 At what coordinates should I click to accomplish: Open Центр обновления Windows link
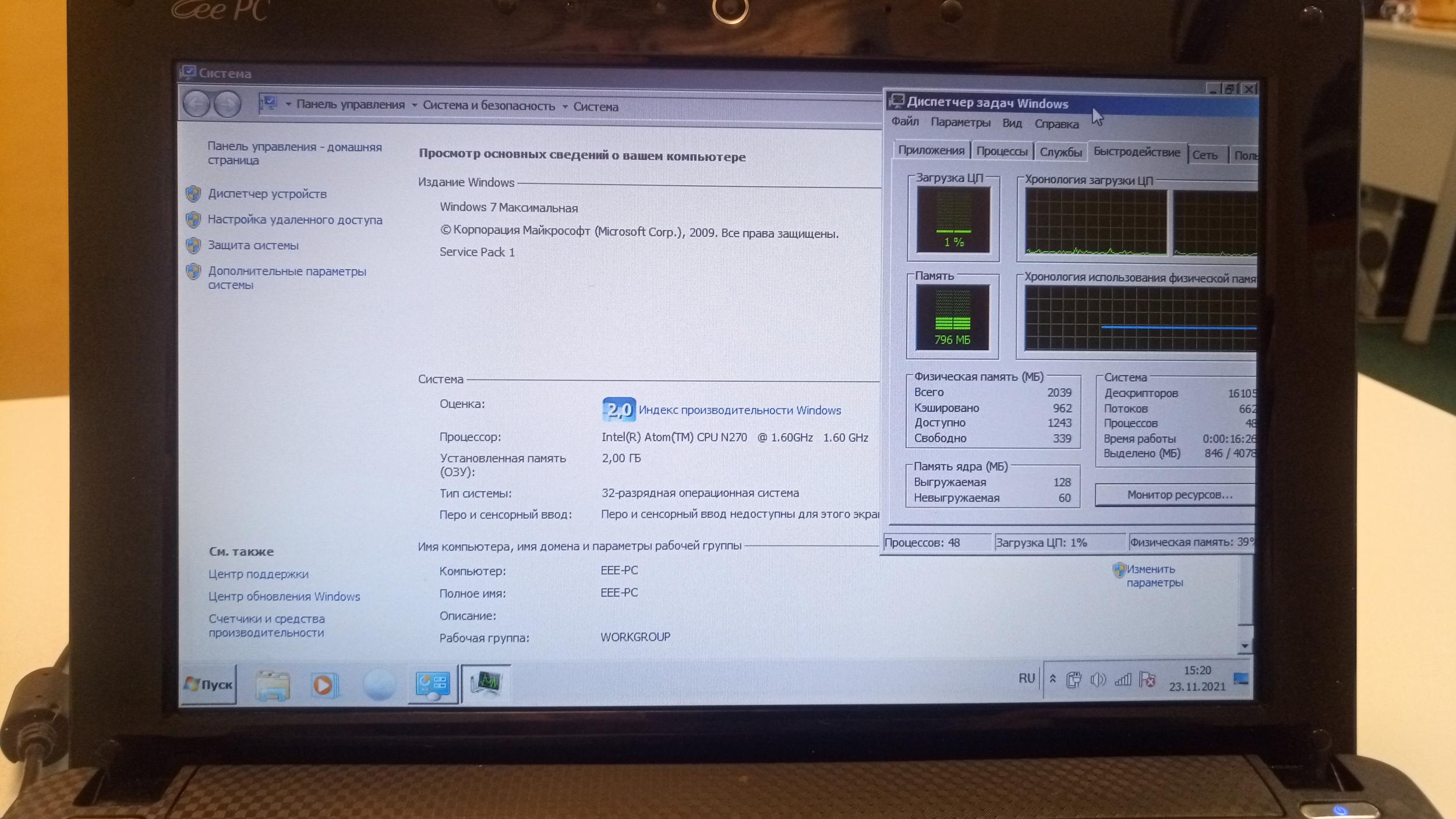click(284, 597)
